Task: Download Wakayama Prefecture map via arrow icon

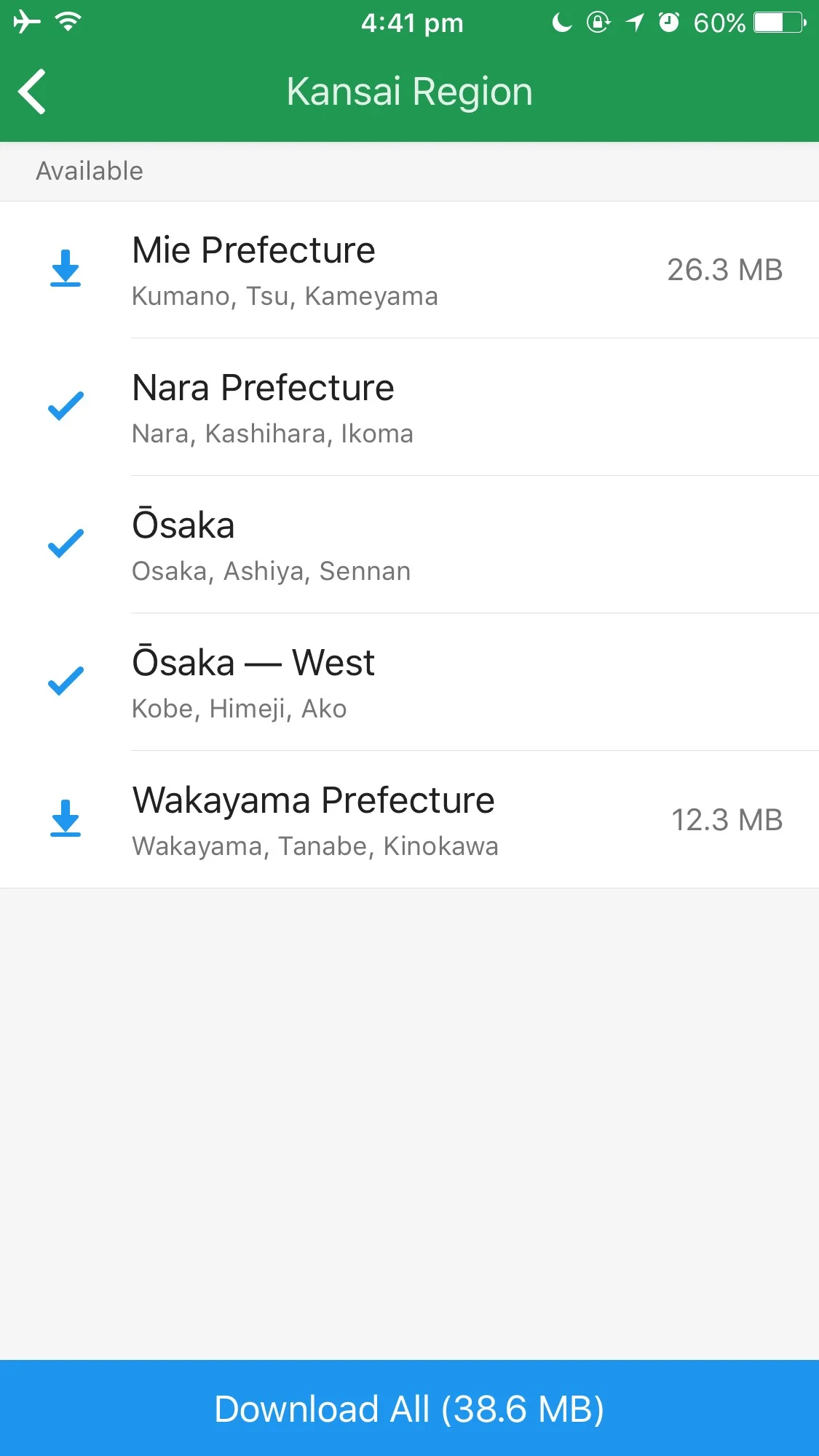Action: tap(66, 819)
